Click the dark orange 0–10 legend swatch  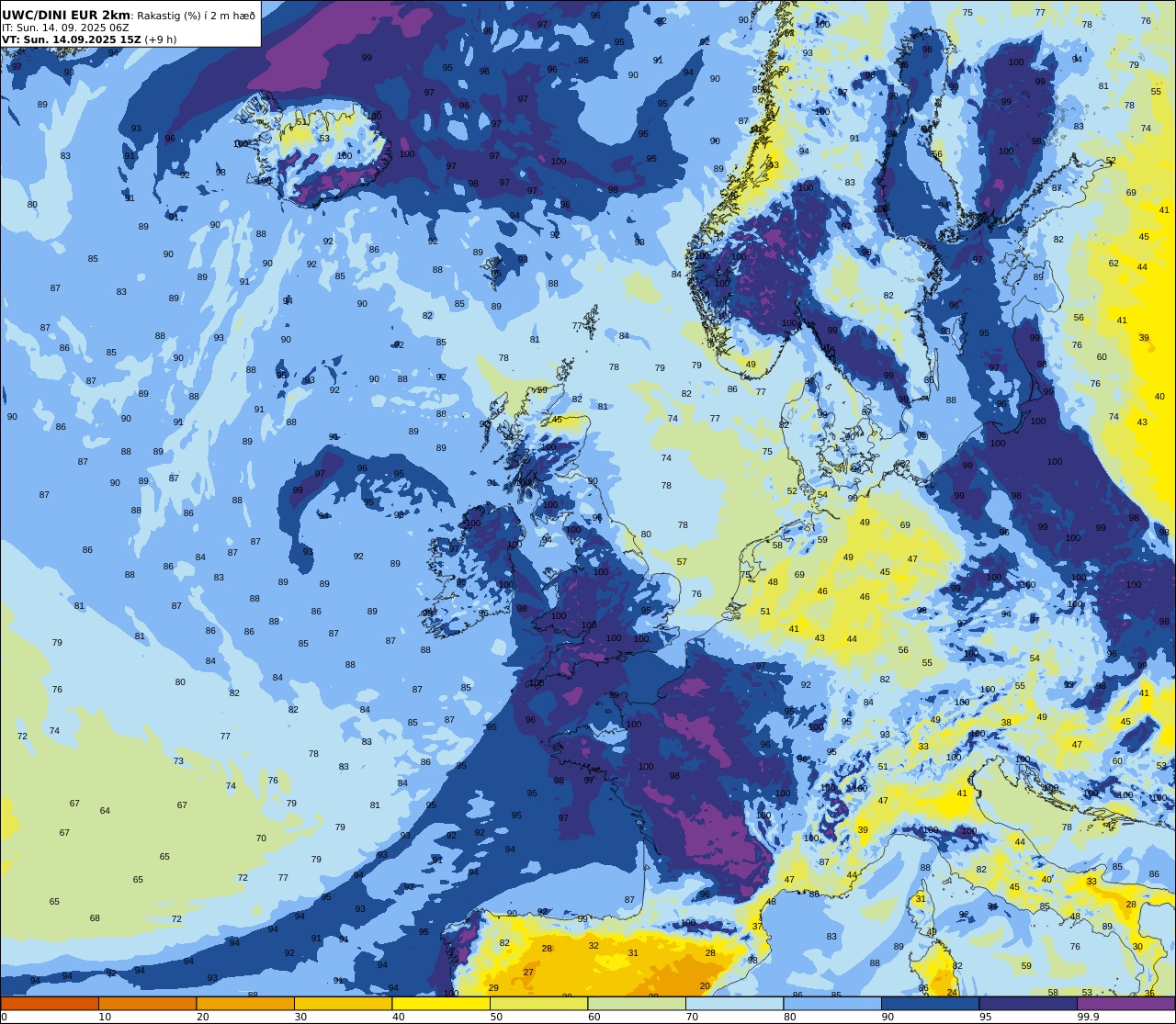[x=50, y=1003]
